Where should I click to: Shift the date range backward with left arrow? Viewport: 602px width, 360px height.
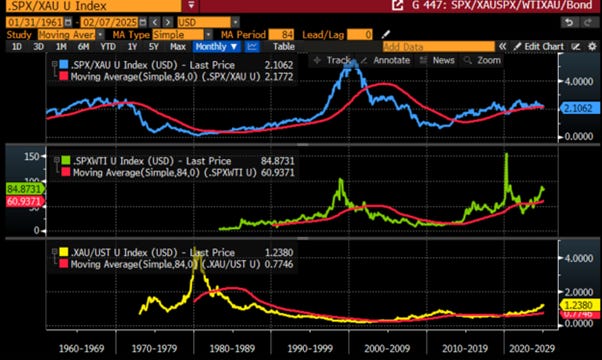click(x=155, y=22)
